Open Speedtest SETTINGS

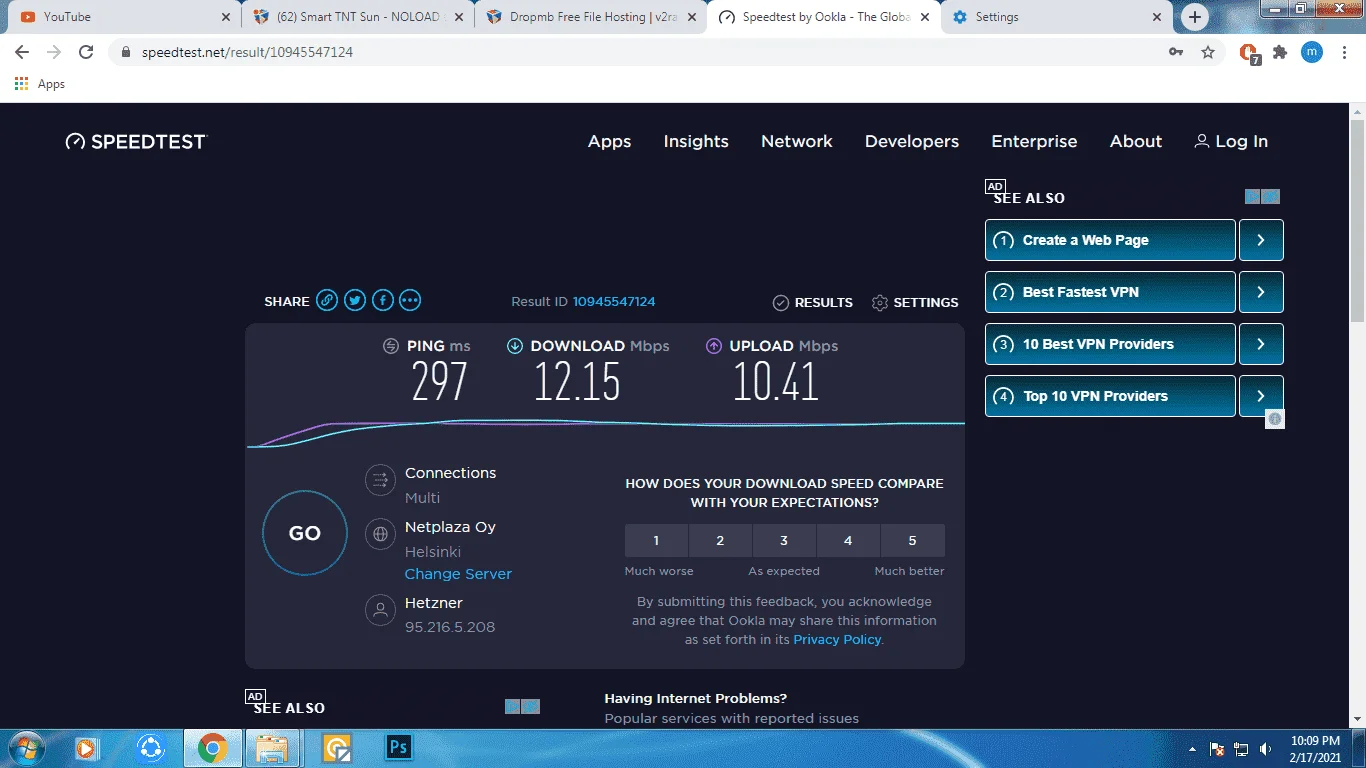915,302
